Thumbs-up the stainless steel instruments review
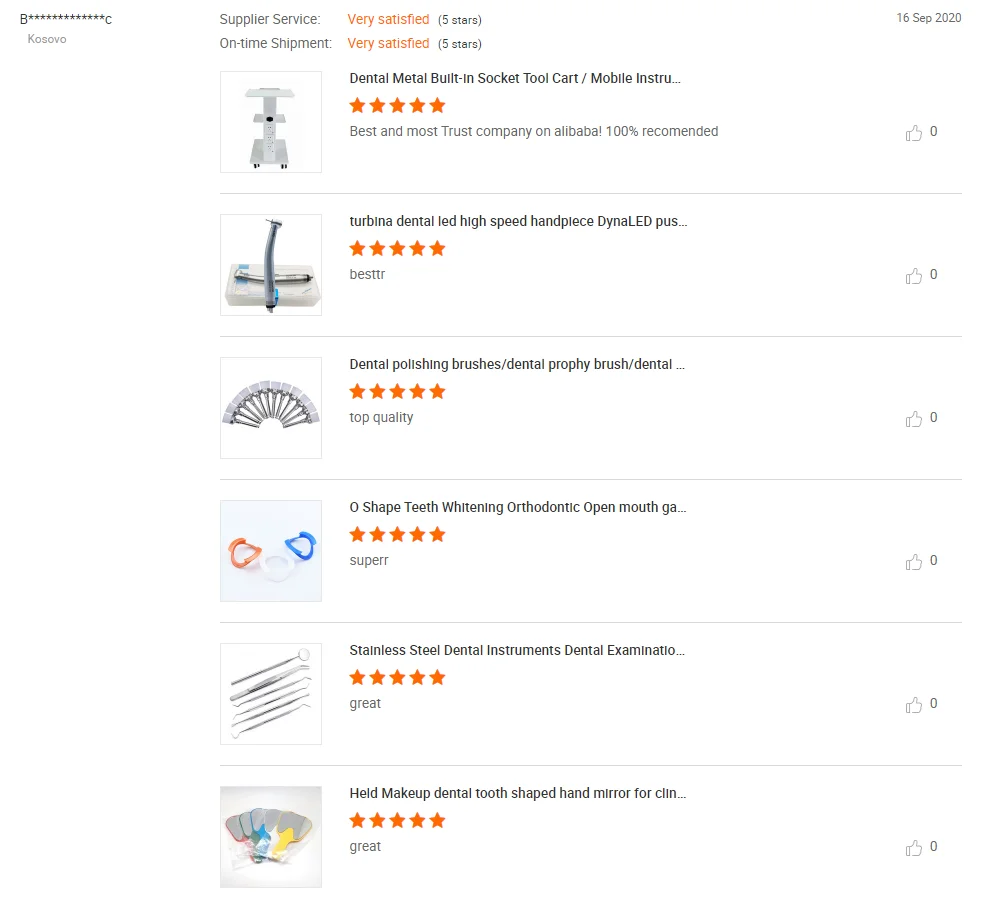The image size is (983, 905). [914, 704]
